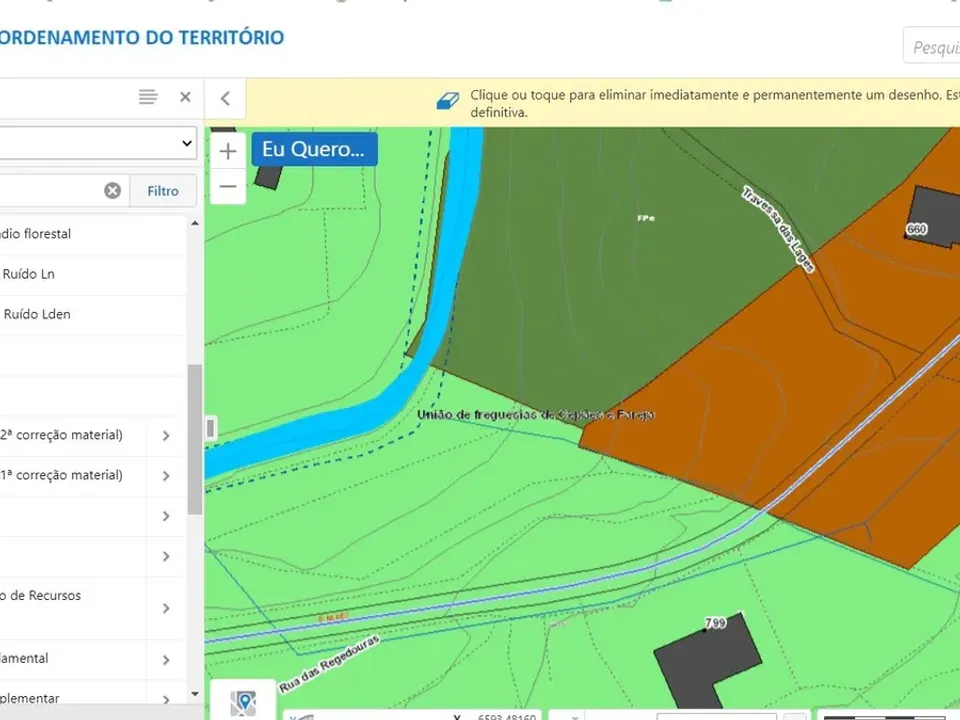Expand the row below 1ª correção material
The height and width of the screenshot is (720, 960).
166,516
